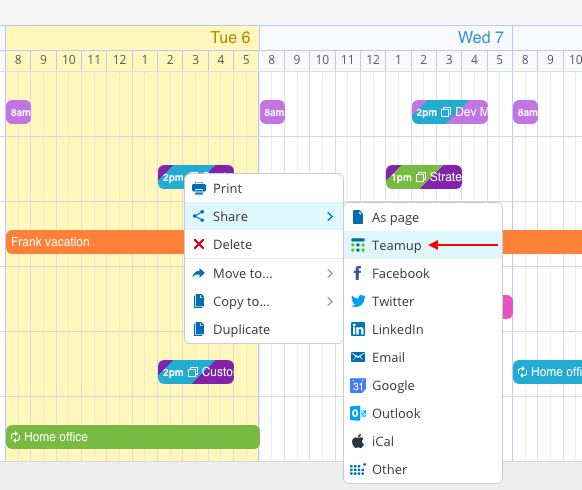
Task: Click the Teamup calendar icon in share submenu
Action: pyautogui.click(x=358, y=245)
